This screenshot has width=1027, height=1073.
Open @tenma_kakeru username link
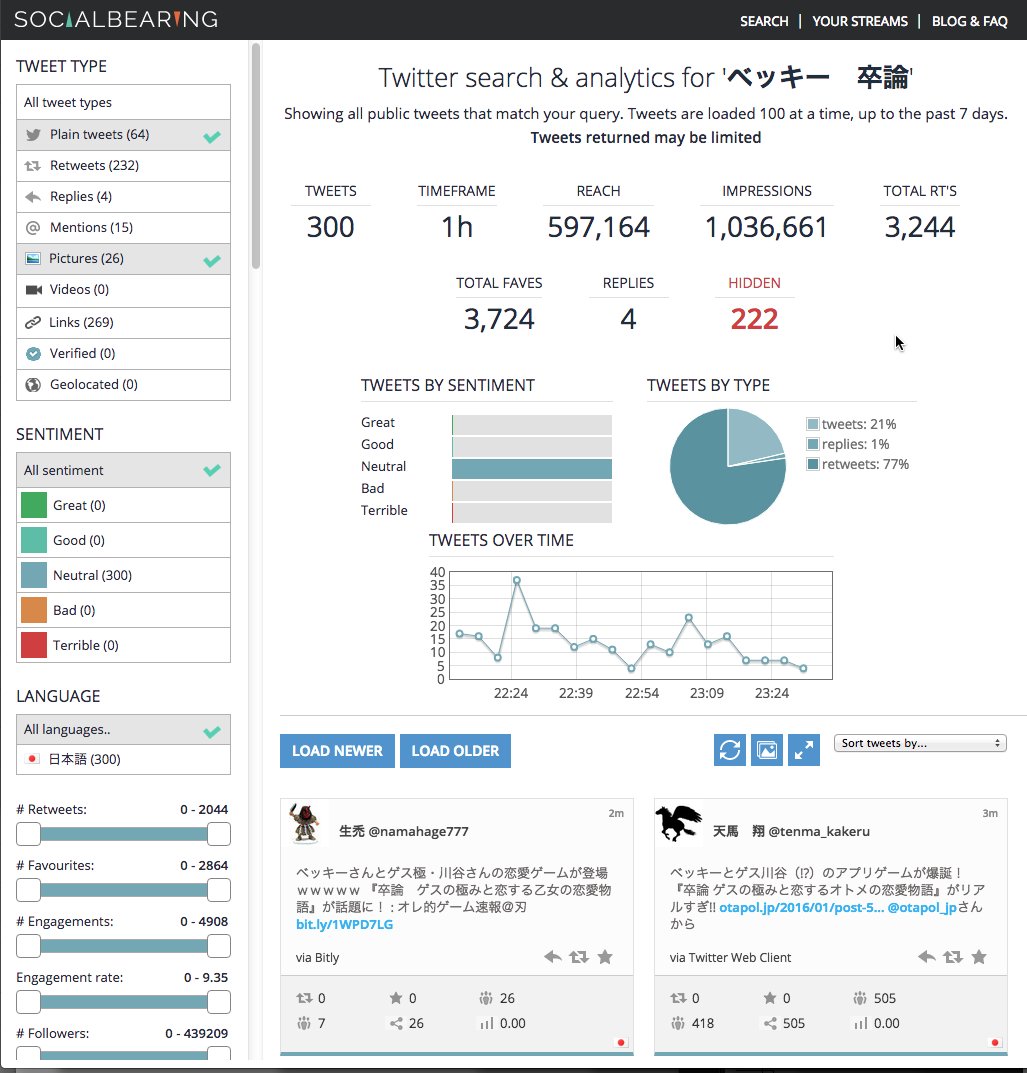pos(819,831)
